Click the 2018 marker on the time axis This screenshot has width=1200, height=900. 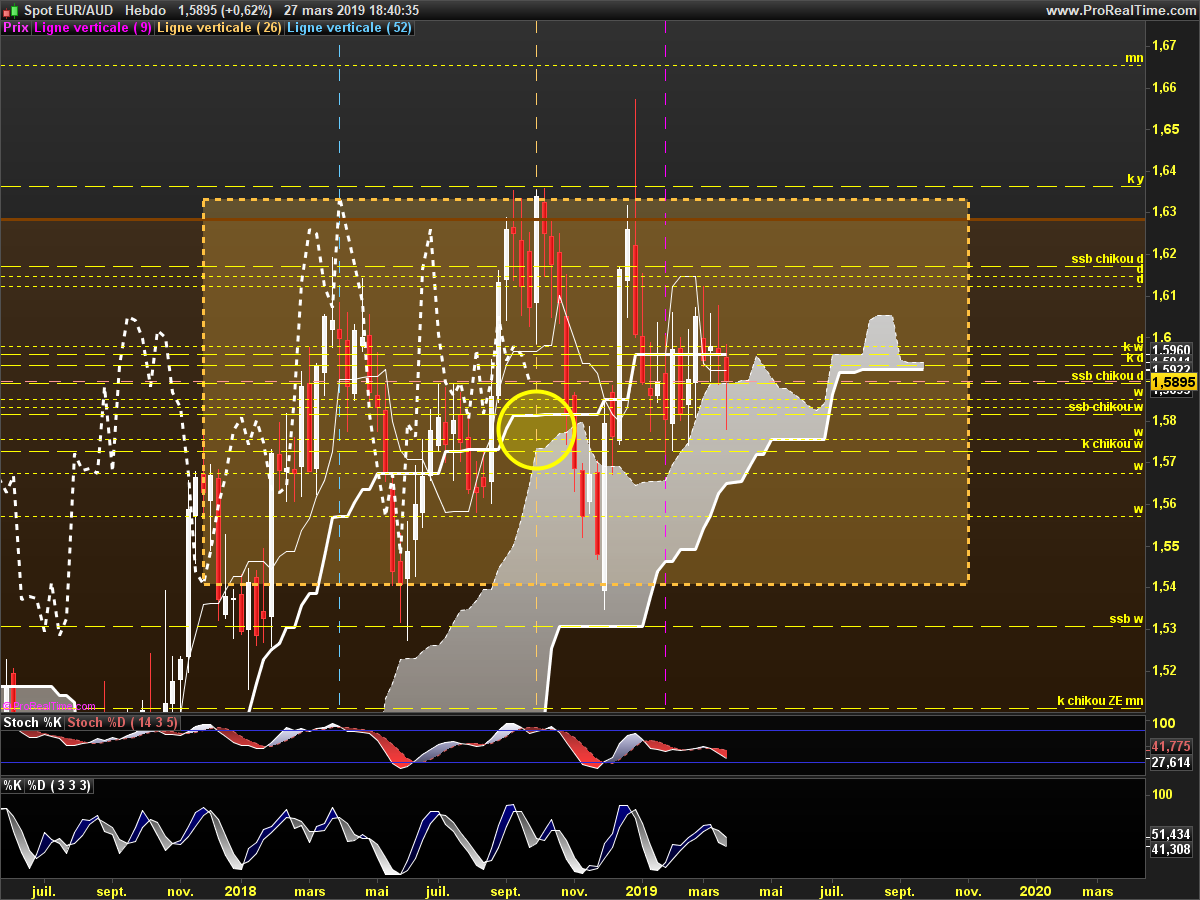tap(241, 891)
